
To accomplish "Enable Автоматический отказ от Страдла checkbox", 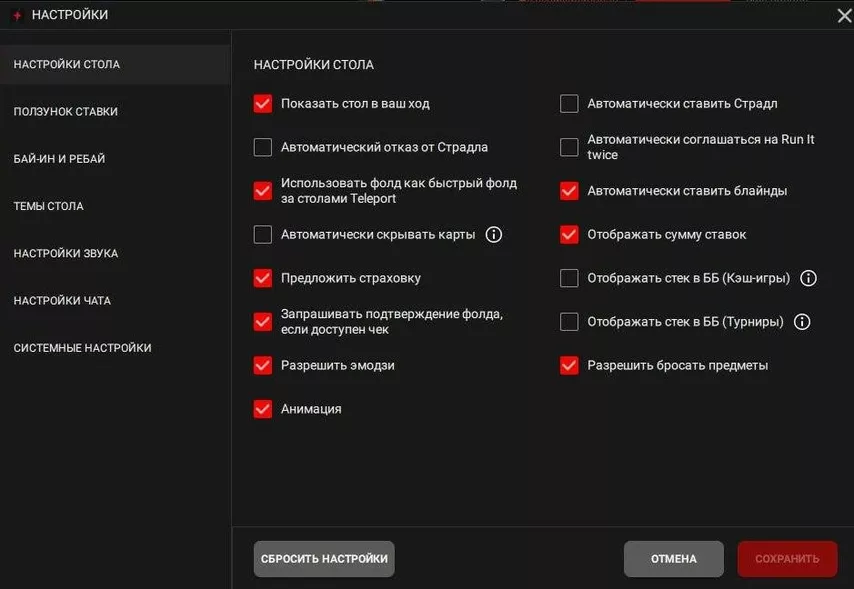I will (x=263, y=148).
